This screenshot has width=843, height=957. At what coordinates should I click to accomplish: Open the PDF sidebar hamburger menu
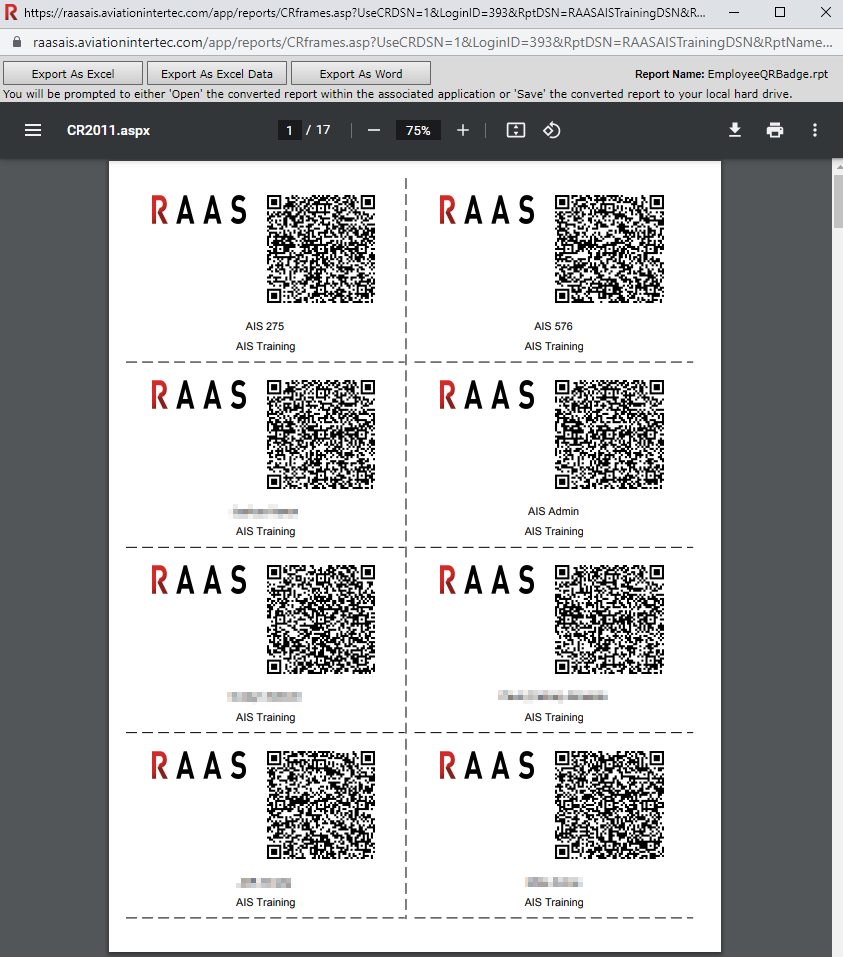[33, 130]
